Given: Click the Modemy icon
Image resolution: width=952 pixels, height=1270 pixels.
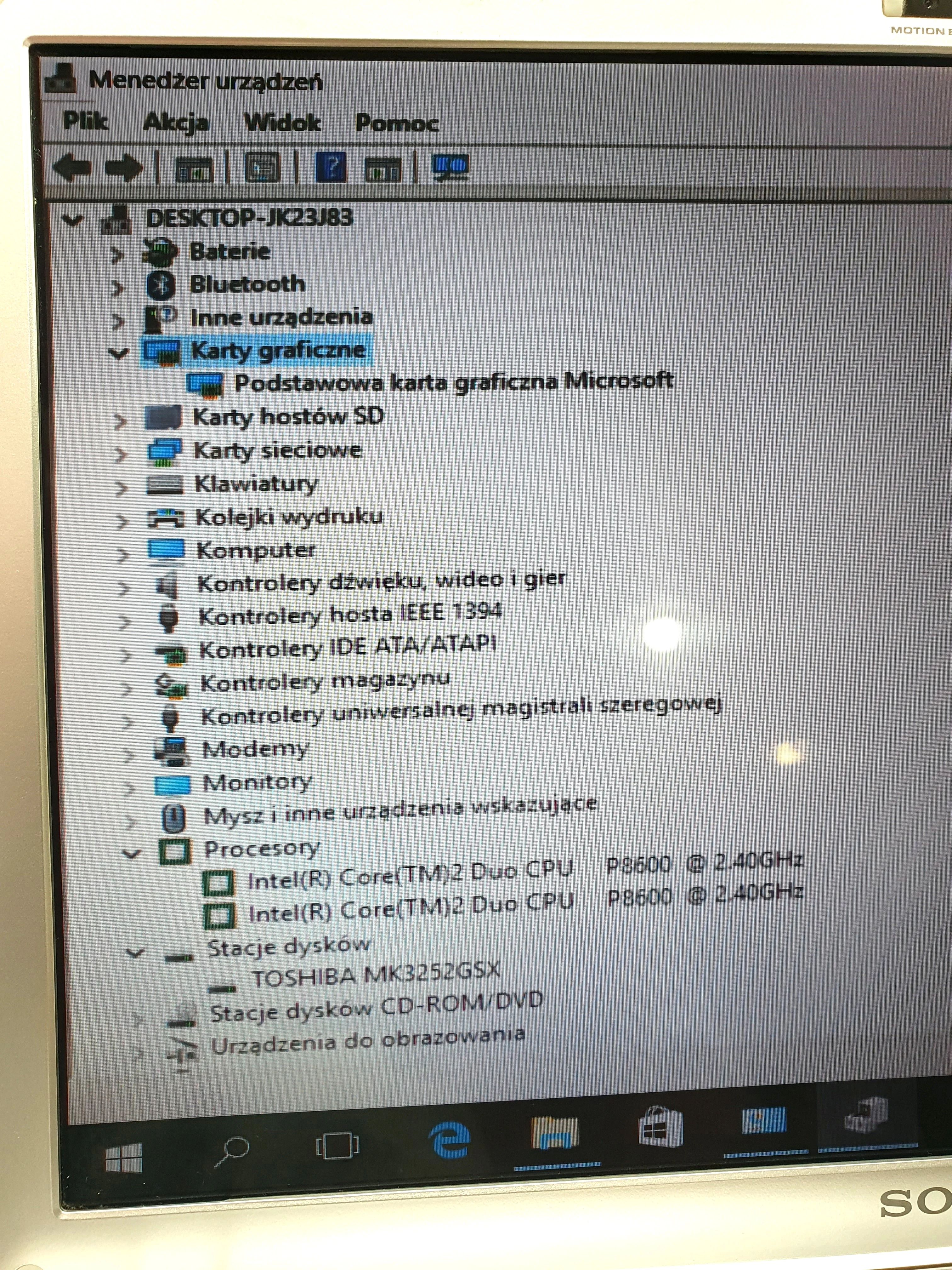Looking at the screenshot, I should click(171, 752).
